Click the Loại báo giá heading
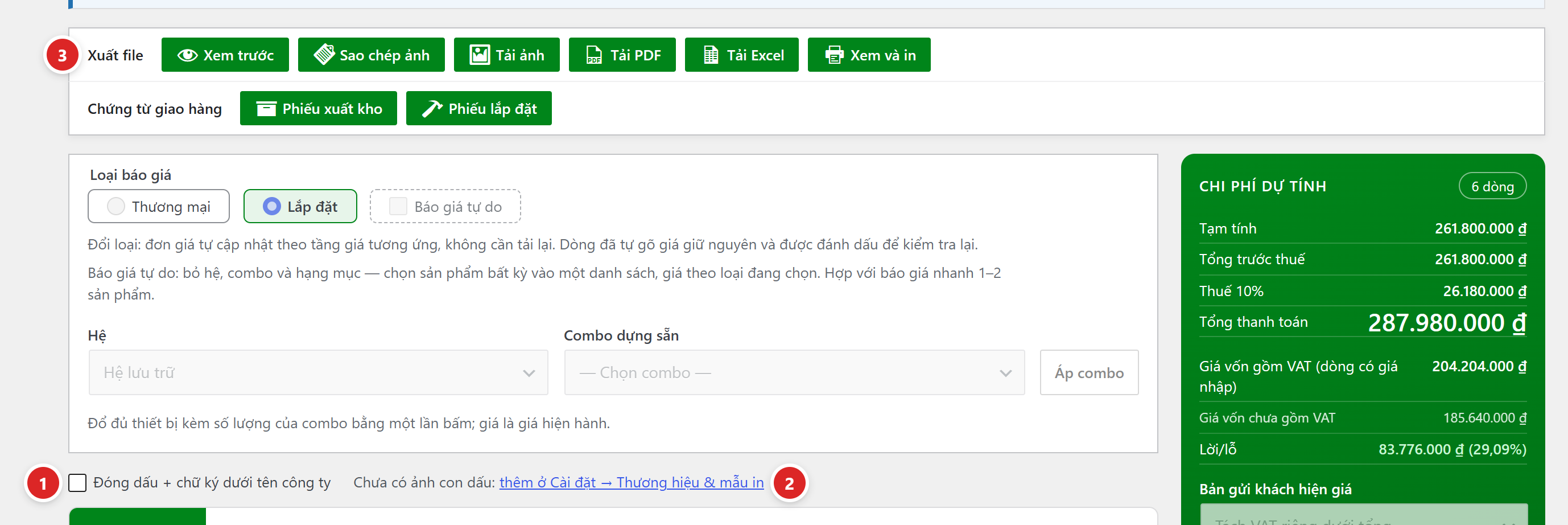 130,175
